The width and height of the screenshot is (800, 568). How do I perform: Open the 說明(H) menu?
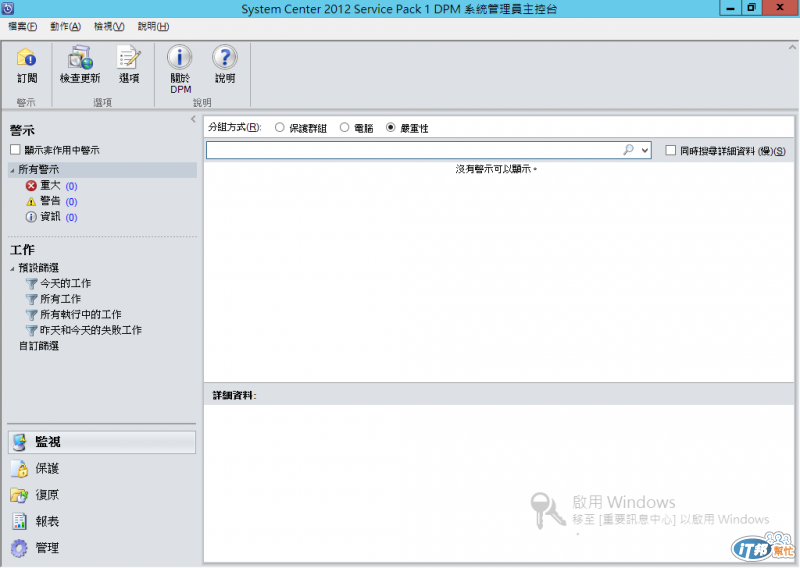(x=153, y=27)
